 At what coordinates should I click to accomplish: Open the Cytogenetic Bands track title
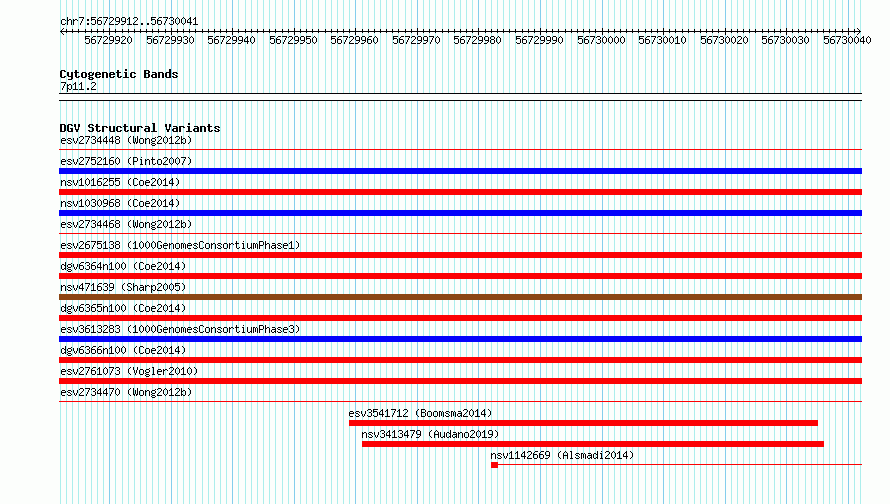119,74
